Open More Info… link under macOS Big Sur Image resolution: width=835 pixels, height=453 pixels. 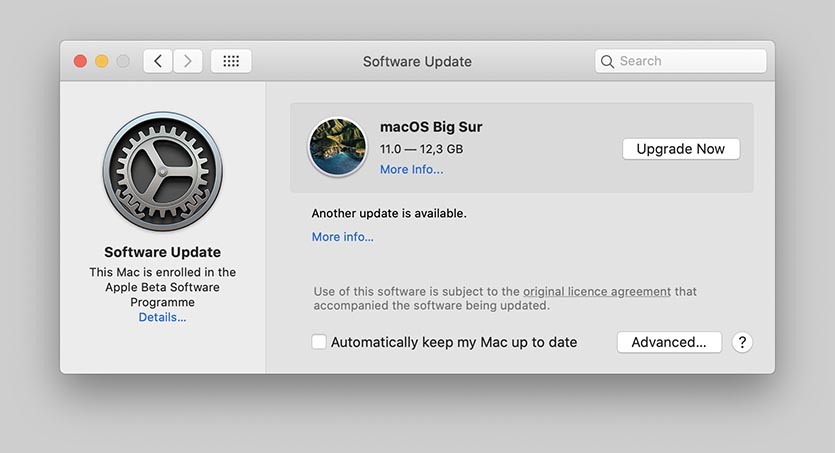412,169
